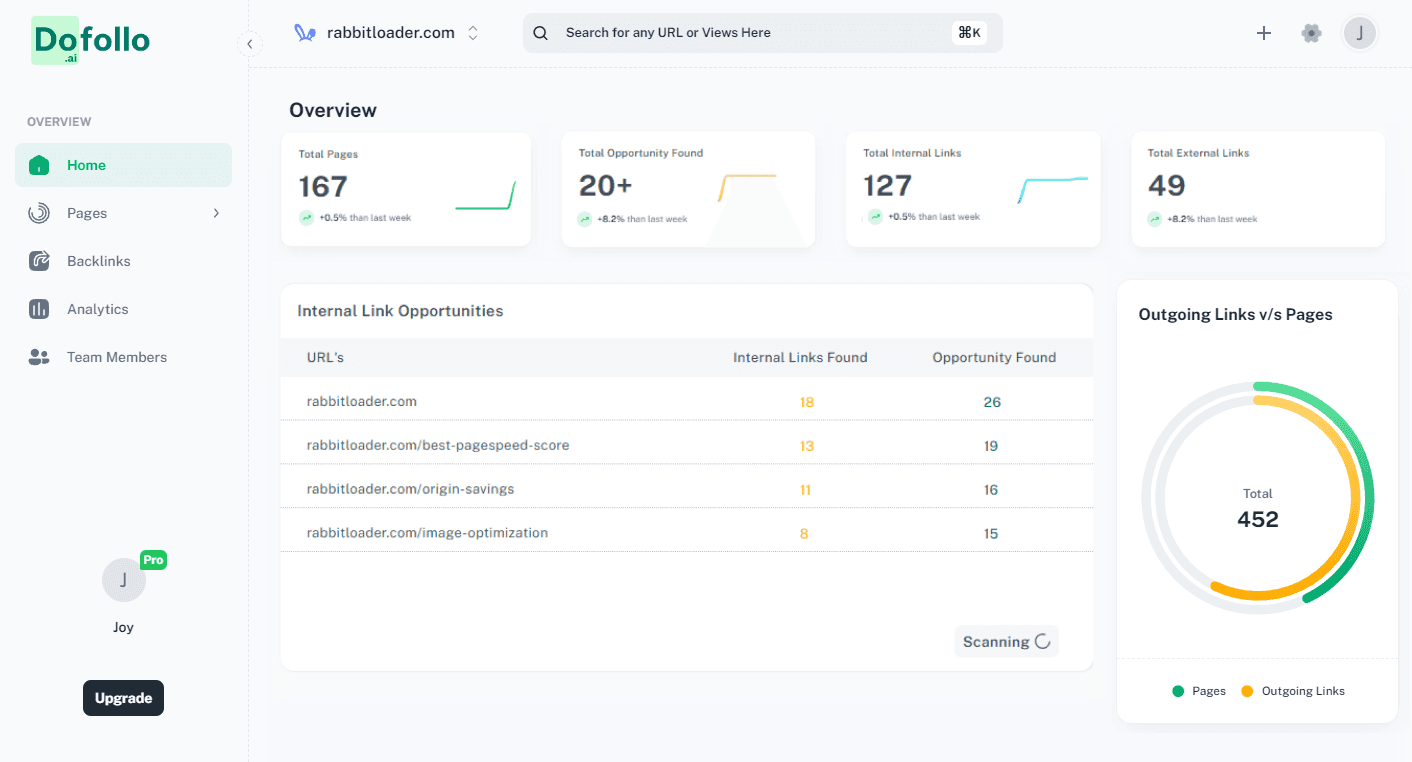Viewport: 1412px width, 762px height.
Task: Click the Pages circular icon
Action: 39,213
